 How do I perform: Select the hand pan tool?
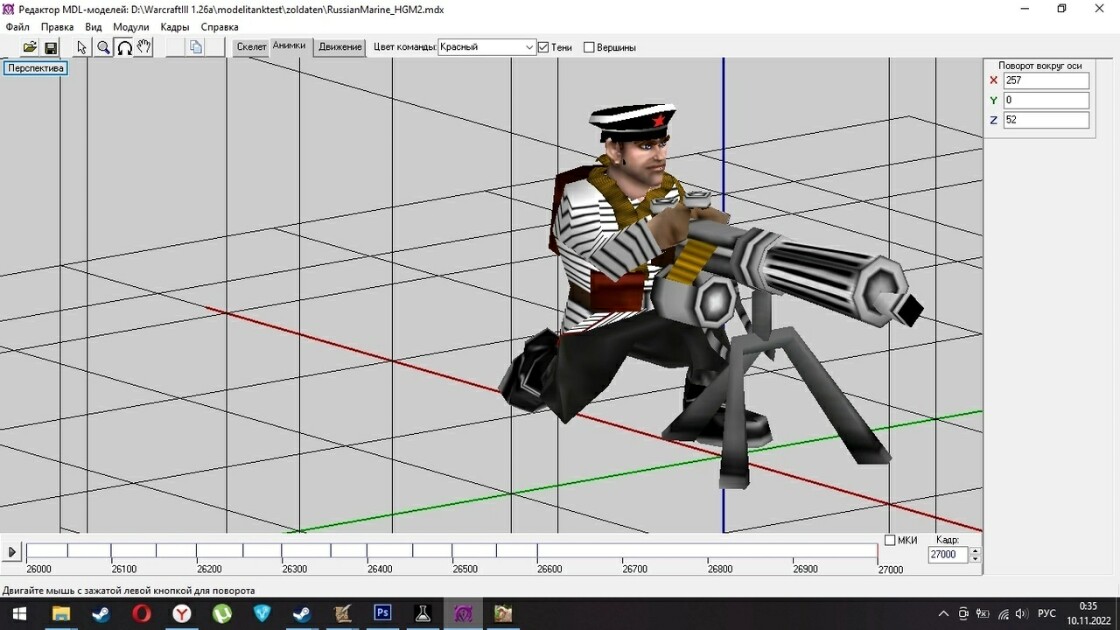point(144,47)
